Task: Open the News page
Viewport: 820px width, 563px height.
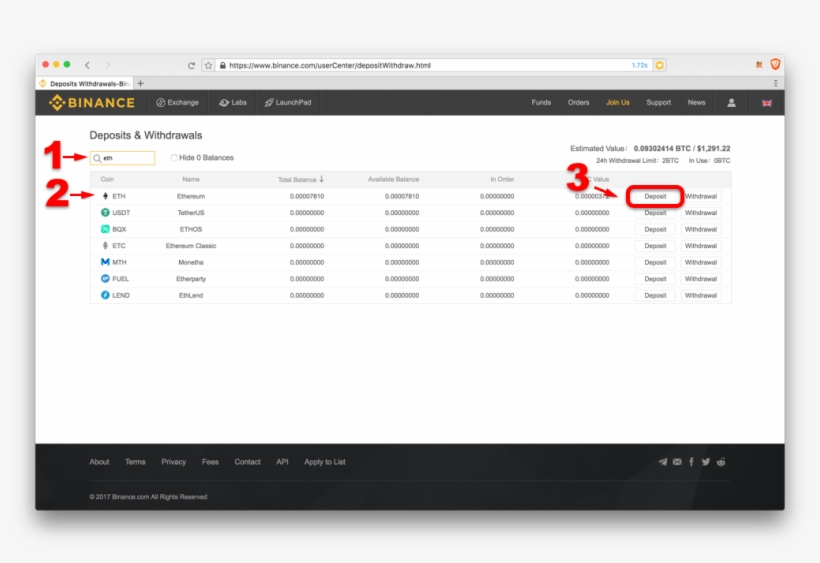Action: pos(696,102)
